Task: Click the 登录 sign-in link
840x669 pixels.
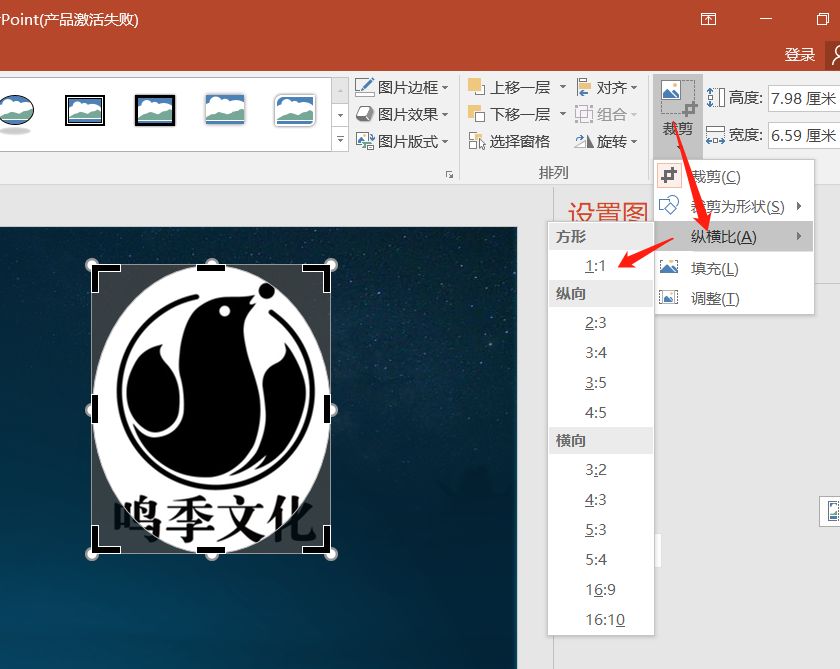Action: [800, 55]
